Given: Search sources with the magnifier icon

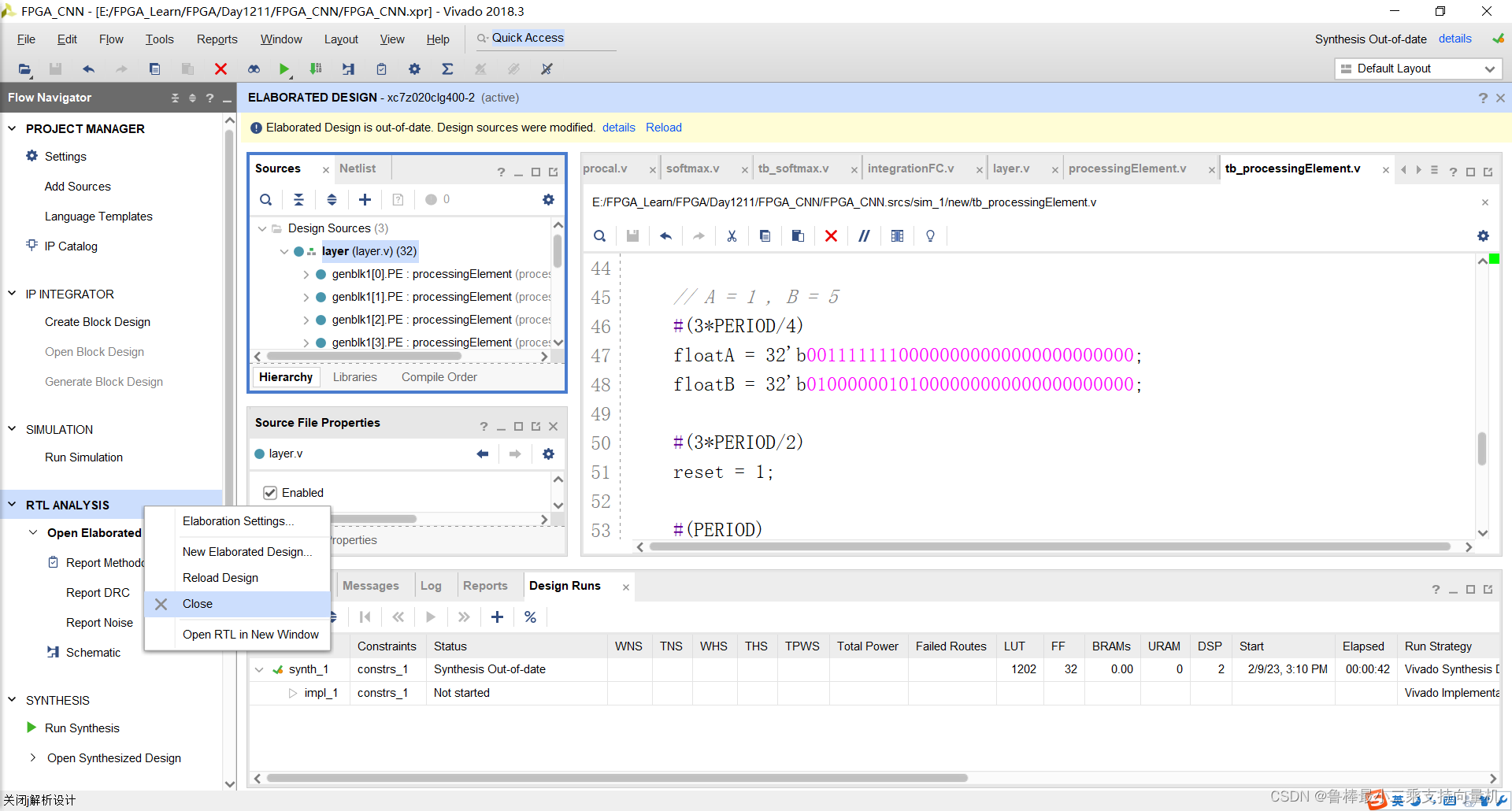Looking at the screenshot, I should (266, 200).
